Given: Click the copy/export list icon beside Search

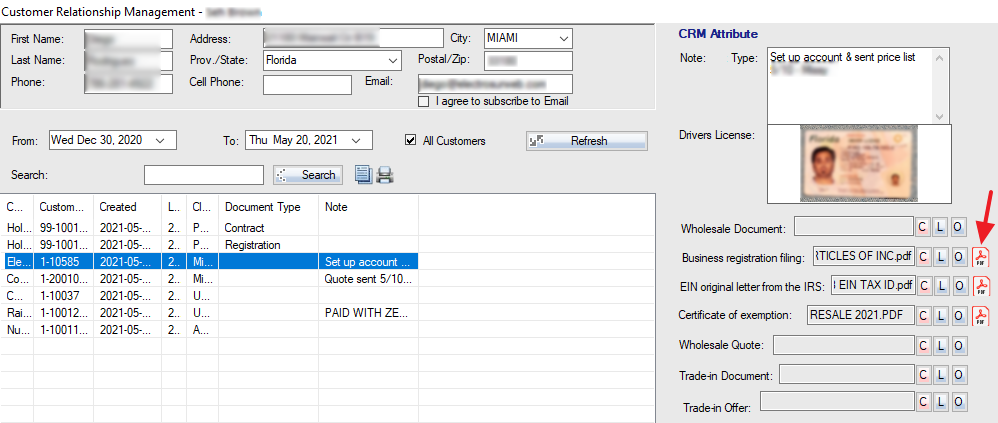Looking at the screenshot, I should [363, 174].
